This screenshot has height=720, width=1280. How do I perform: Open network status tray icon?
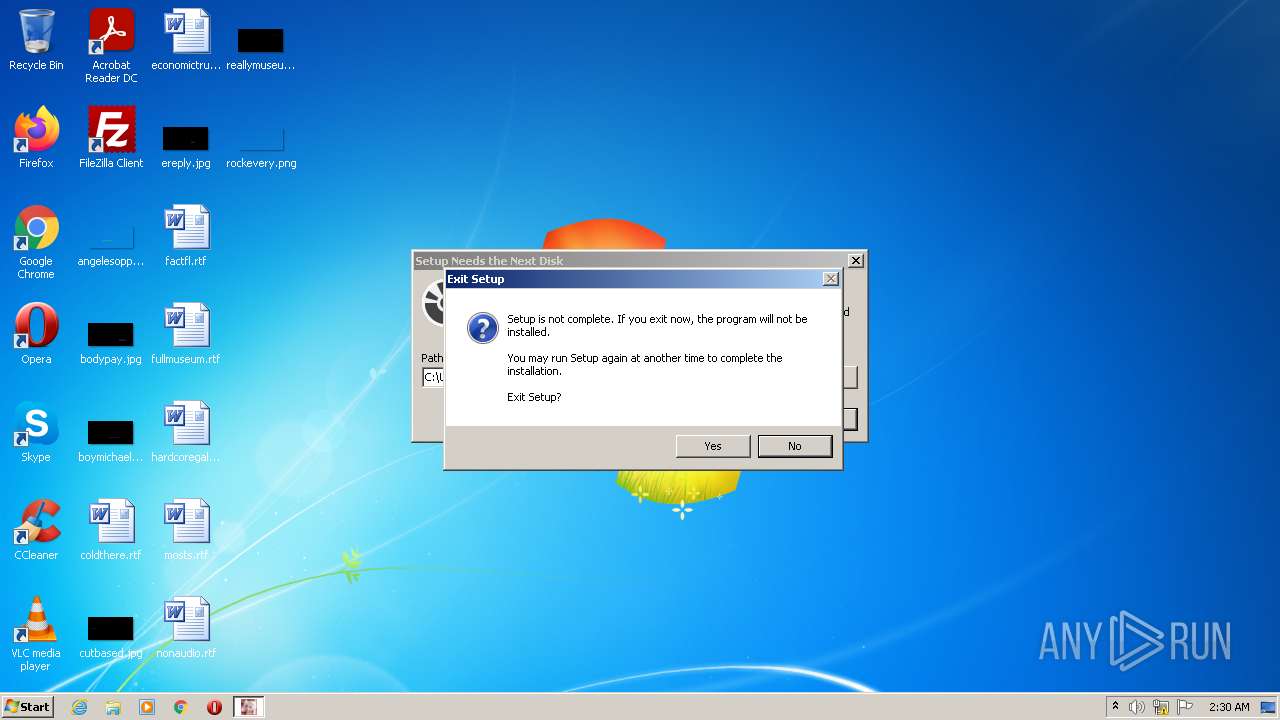[1161, 707]
